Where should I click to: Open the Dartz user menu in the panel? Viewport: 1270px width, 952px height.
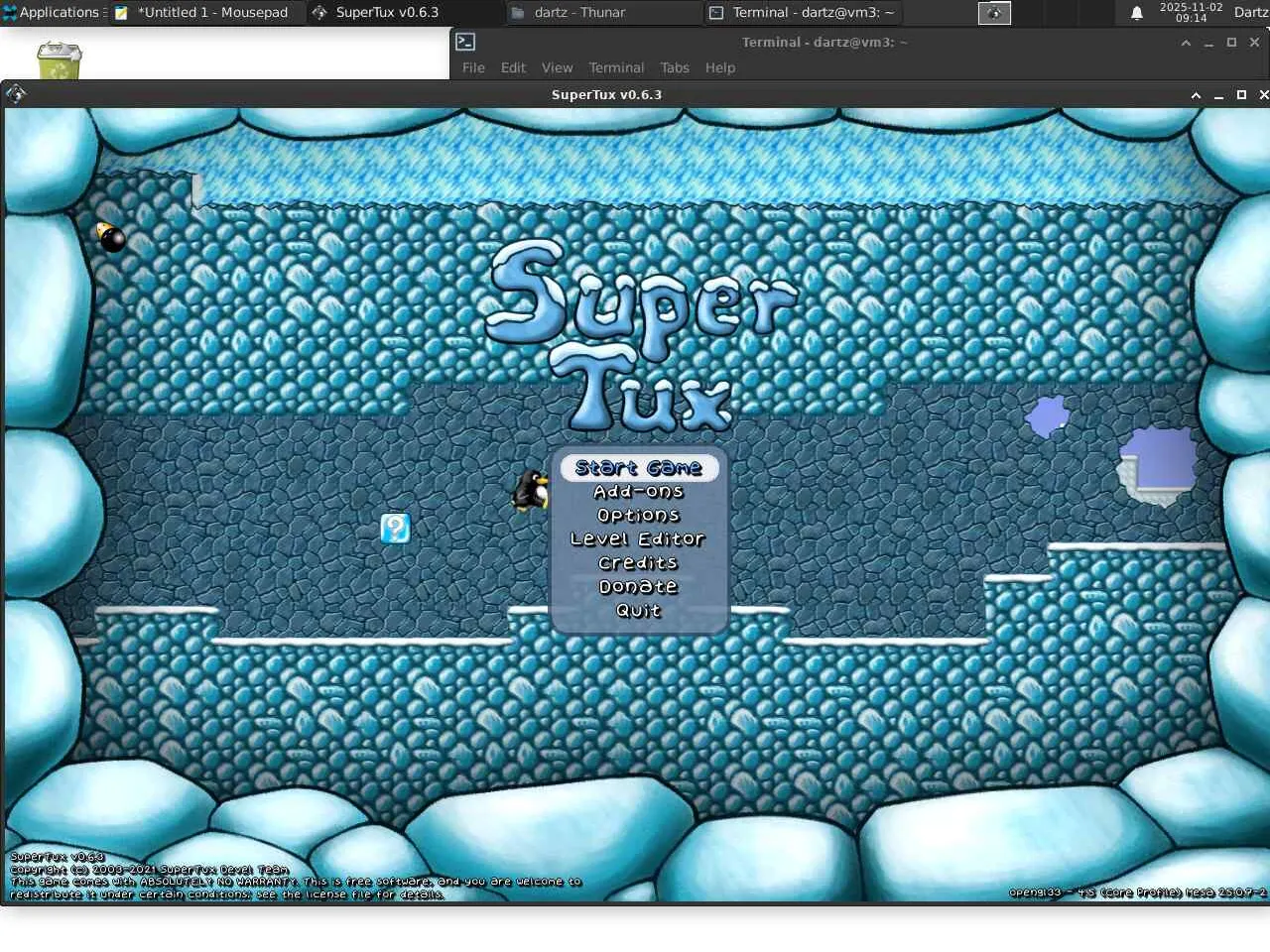click(1251, 12)
